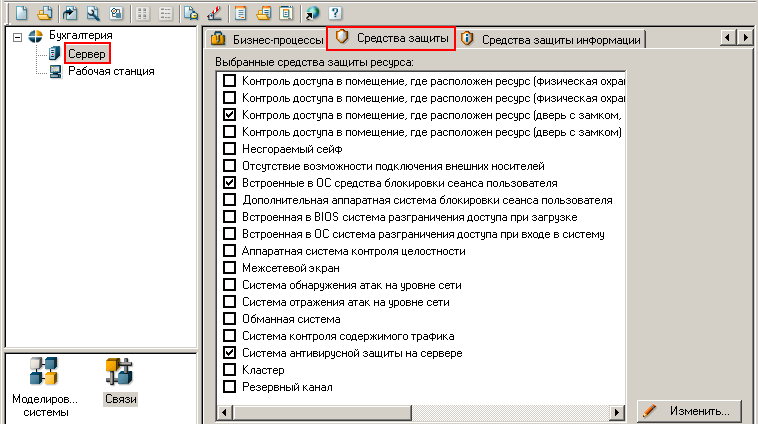Open Моделиров... системы panel icon
758x424 pixels.
(x=44, y=371)
